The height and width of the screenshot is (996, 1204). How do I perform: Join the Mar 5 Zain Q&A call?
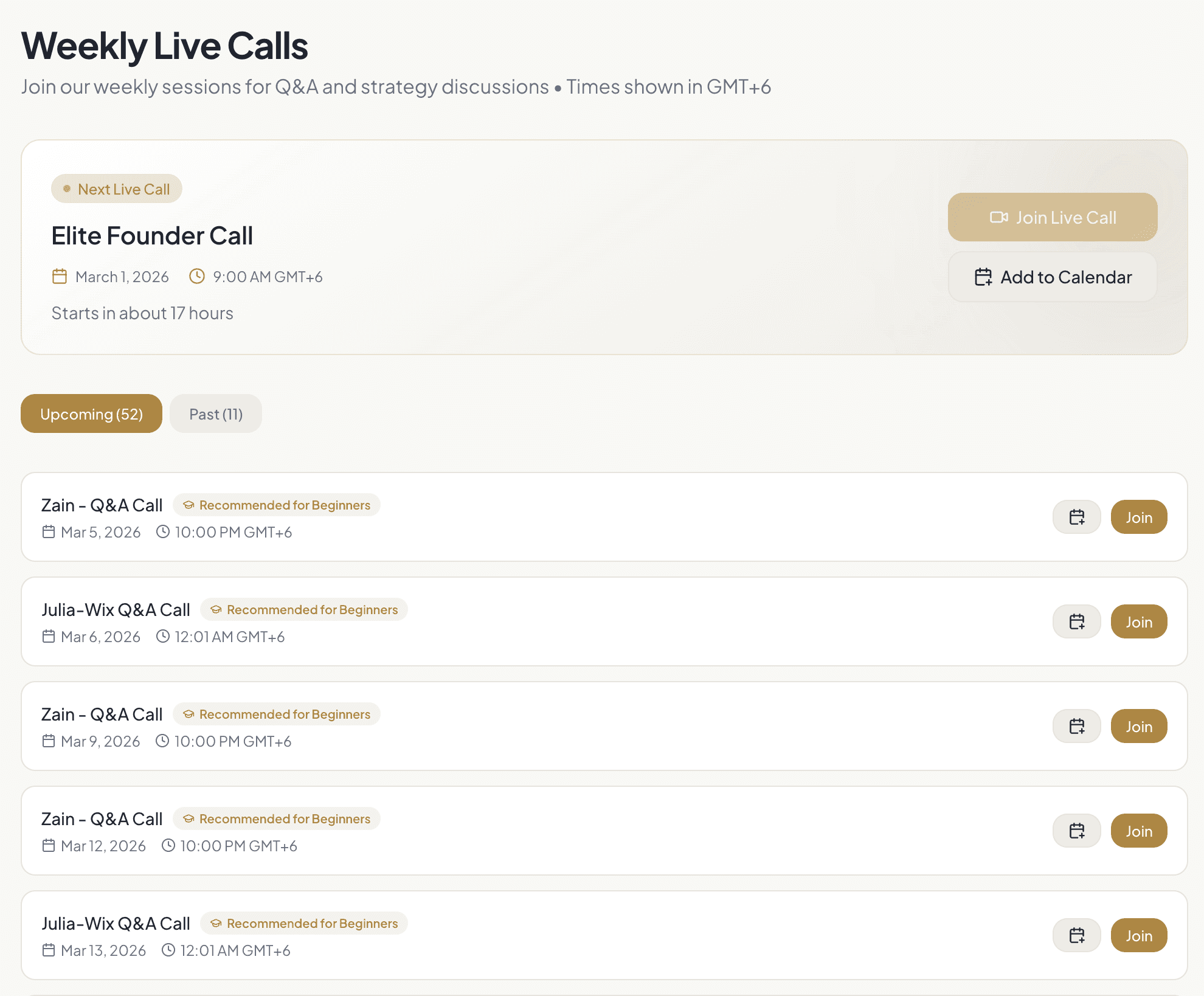tap(1138, 517)
